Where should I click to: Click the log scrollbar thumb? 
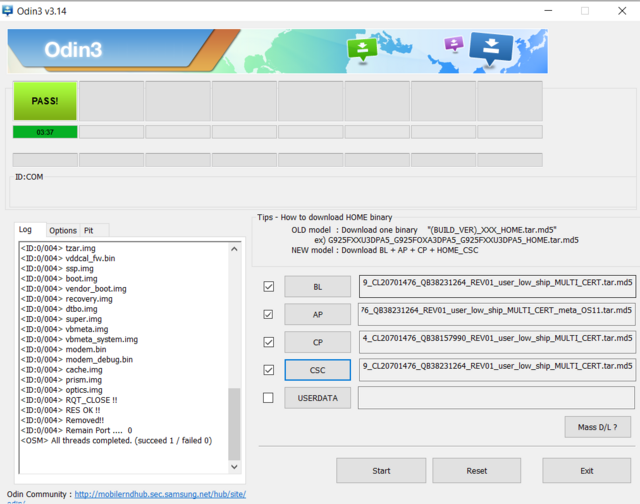234,424
